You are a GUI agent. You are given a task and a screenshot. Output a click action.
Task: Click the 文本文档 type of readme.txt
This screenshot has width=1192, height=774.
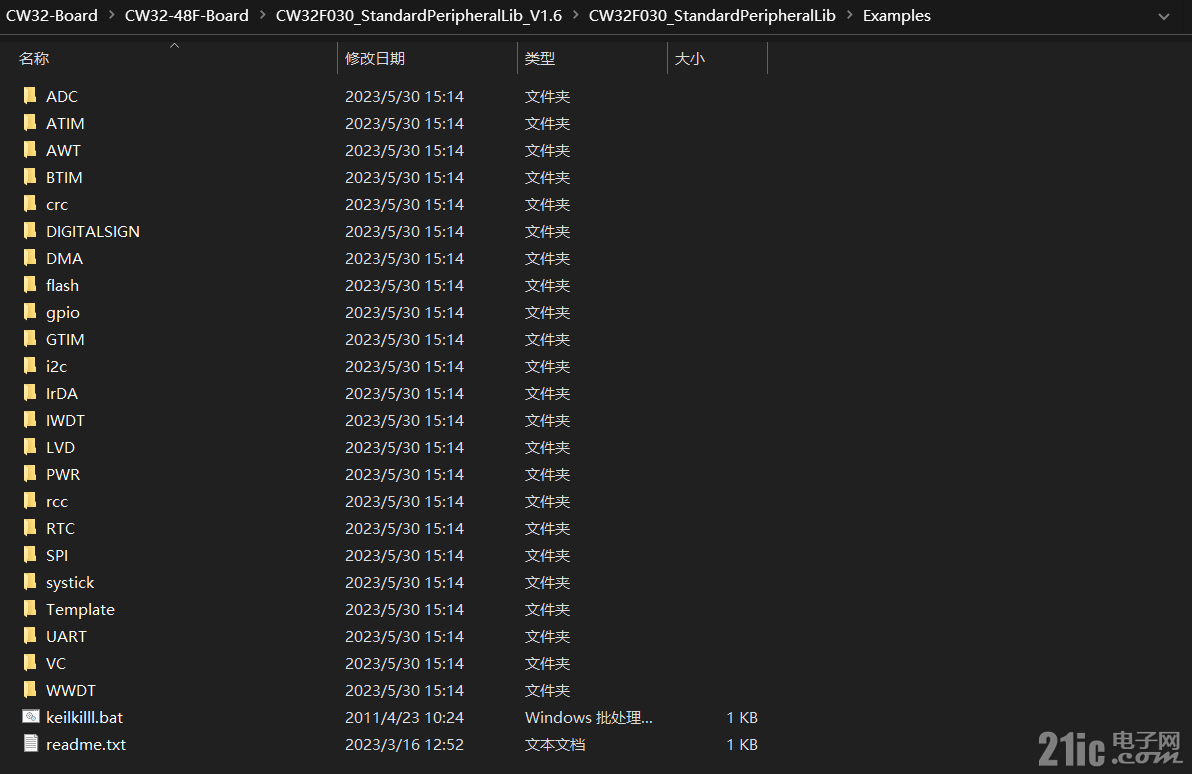[555, 744]
